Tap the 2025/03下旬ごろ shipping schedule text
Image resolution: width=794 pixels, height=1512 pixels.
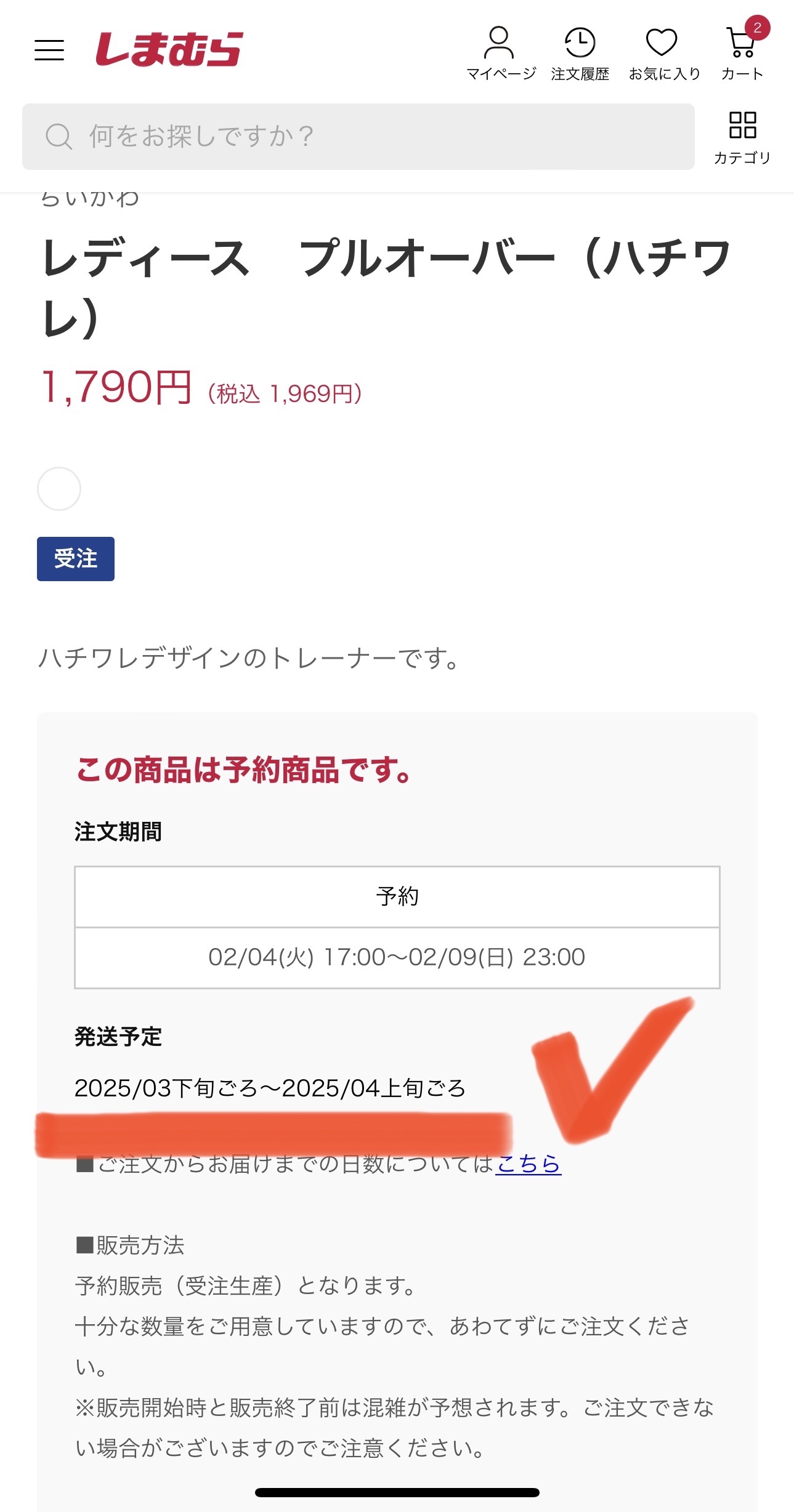pyautogui.click(x=270, y=1088)
